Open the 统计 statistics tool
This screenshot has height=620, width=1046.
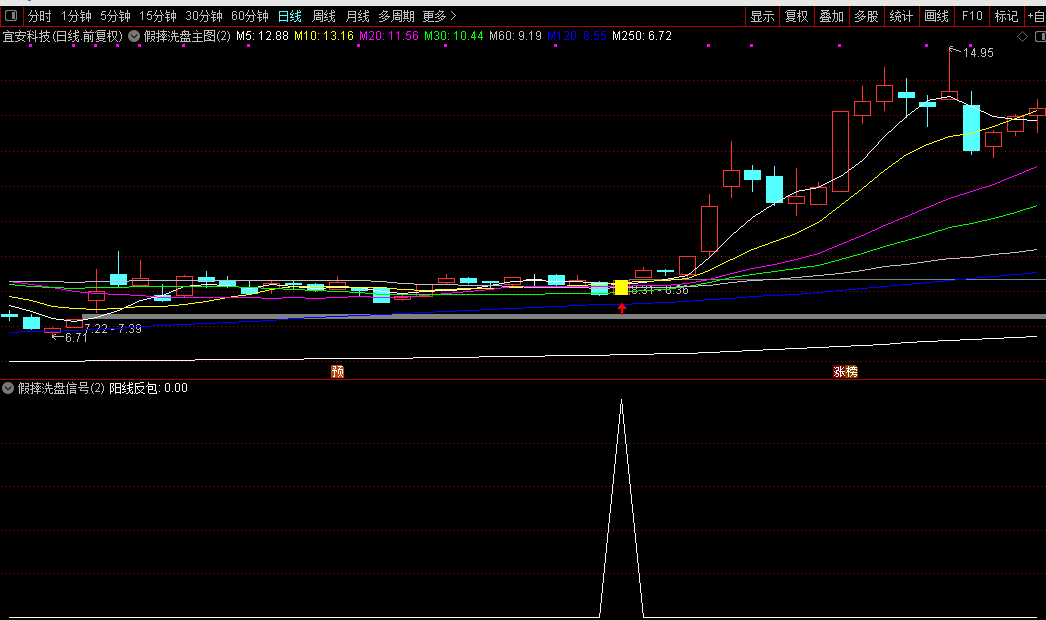click(901, 16)
